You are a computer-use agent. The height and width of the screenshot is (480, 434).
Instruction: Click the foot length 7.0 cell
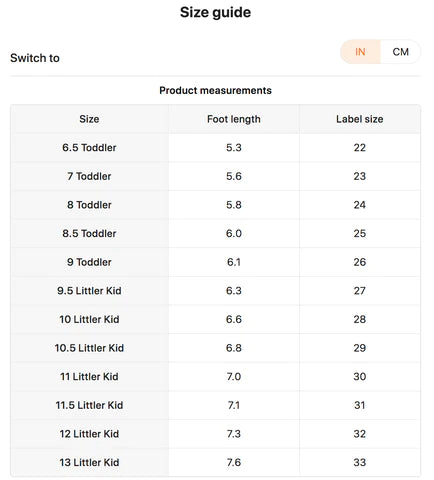(x=234, y=377)
